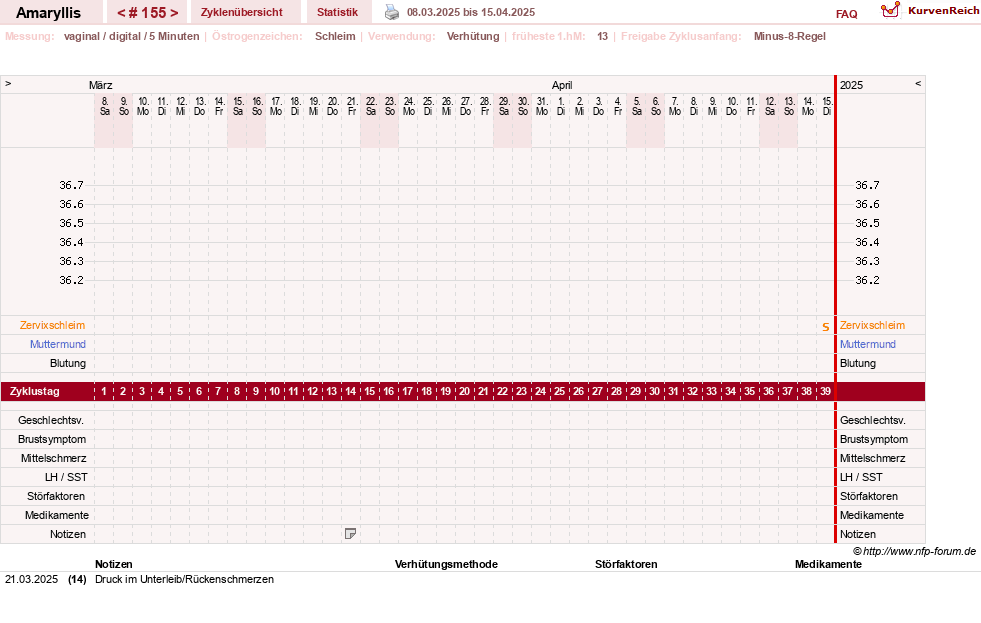Click the right 36.2 temperature label
Image resolution: width=981 pixels, height=623 pixels.
pos(867,280)
